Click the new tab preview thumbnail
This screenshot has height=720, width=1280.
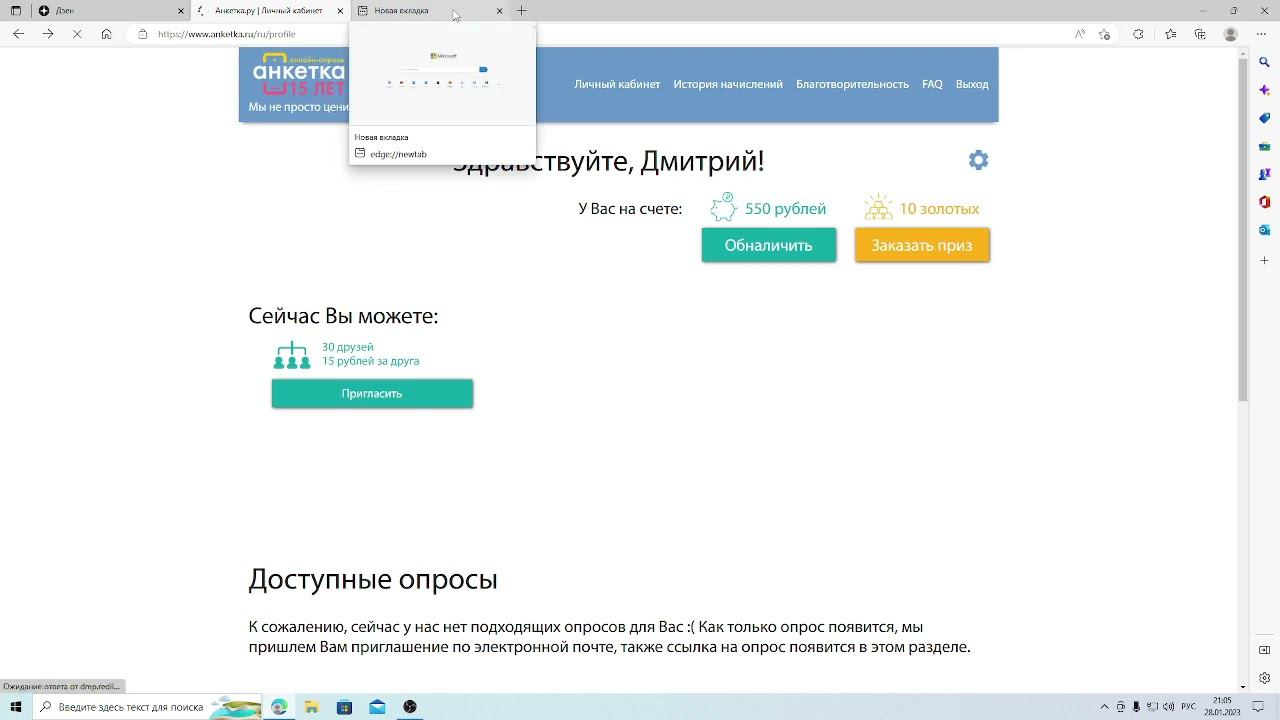click(442, 78)
